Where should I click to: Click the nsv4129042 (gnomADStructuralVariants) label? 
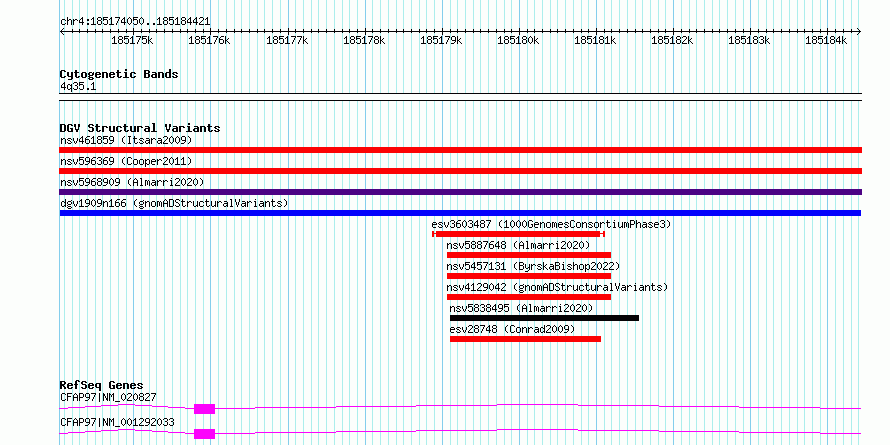pos(557,287)
